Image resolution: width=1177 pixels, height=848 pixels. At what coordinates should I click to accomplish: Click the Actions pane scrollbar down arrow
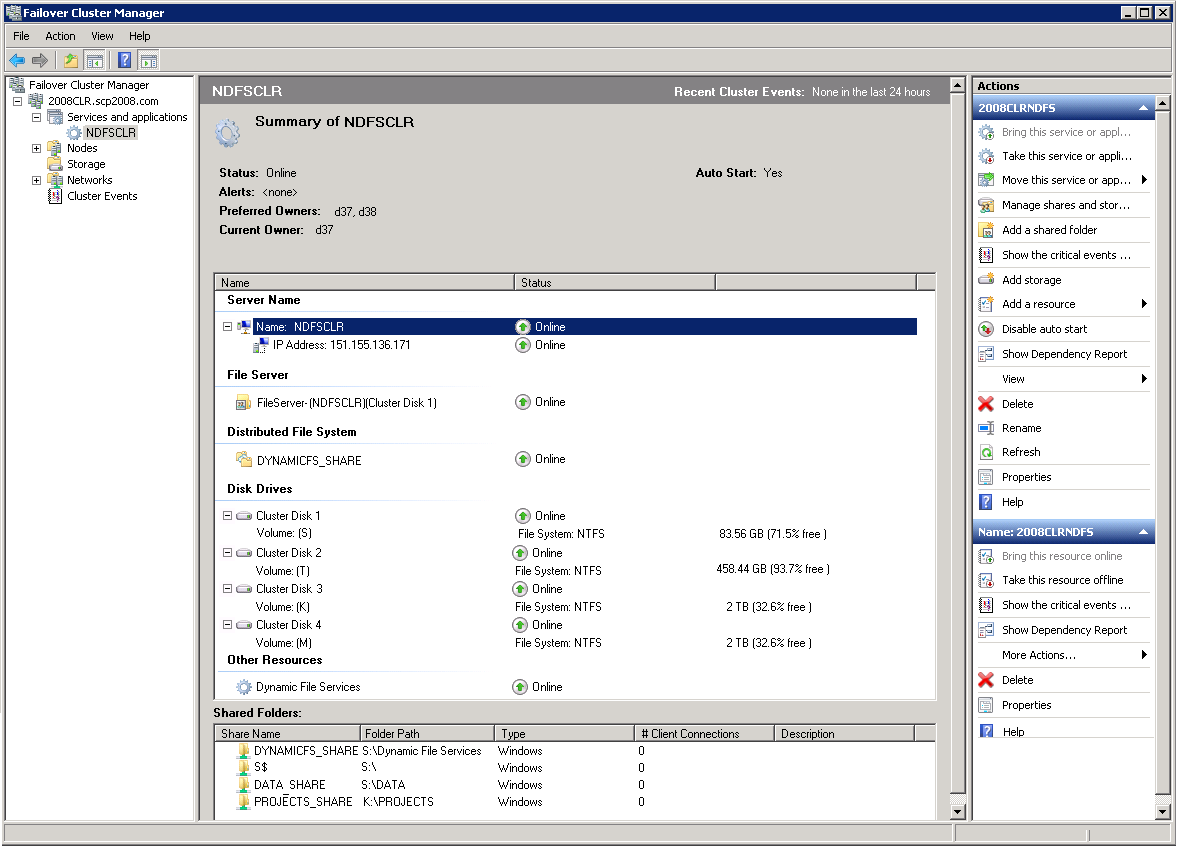pyautogui.click(x=1162, y=811)
